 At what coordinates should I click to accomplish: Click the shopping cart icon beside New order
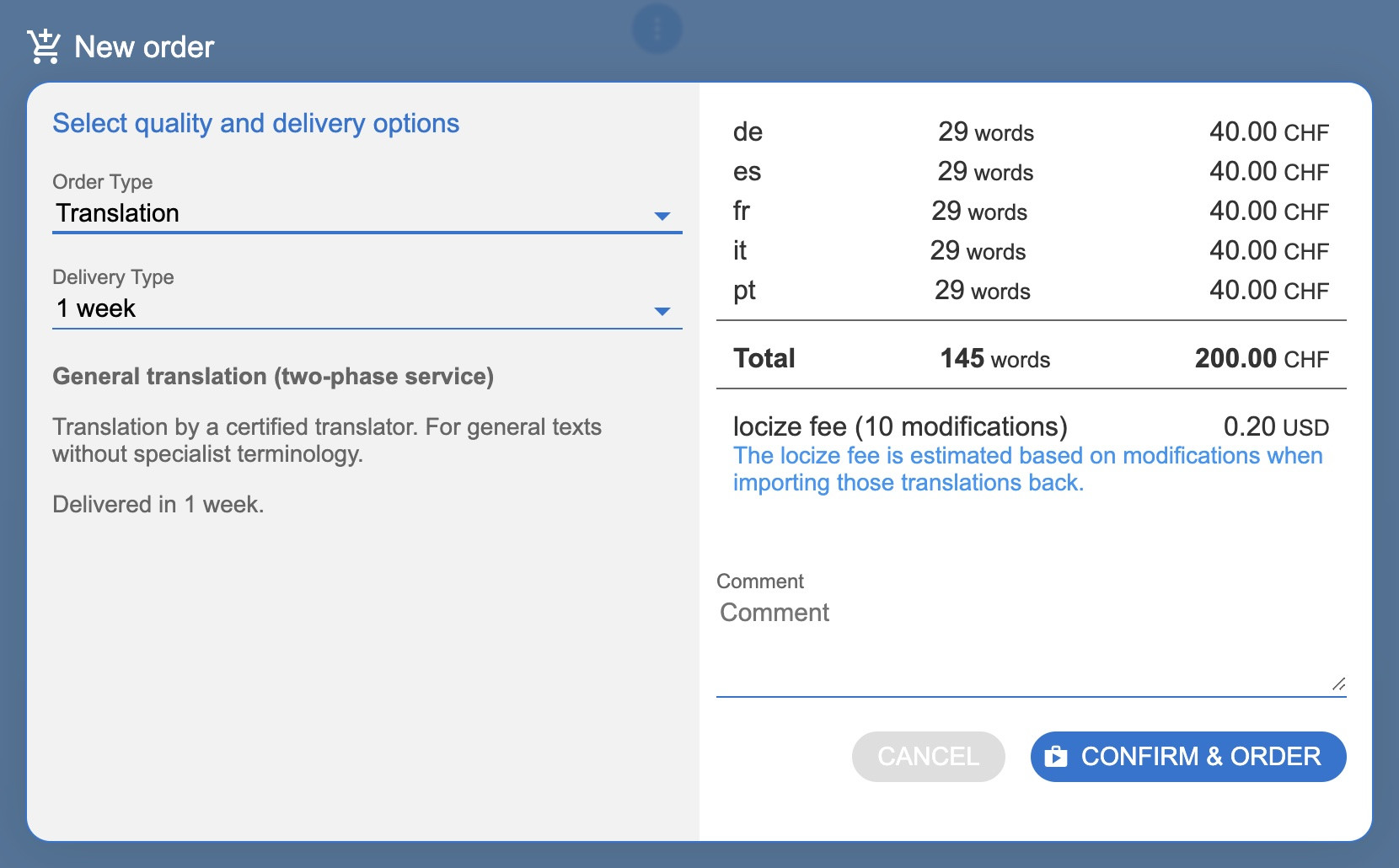click(x=44, y=46)
